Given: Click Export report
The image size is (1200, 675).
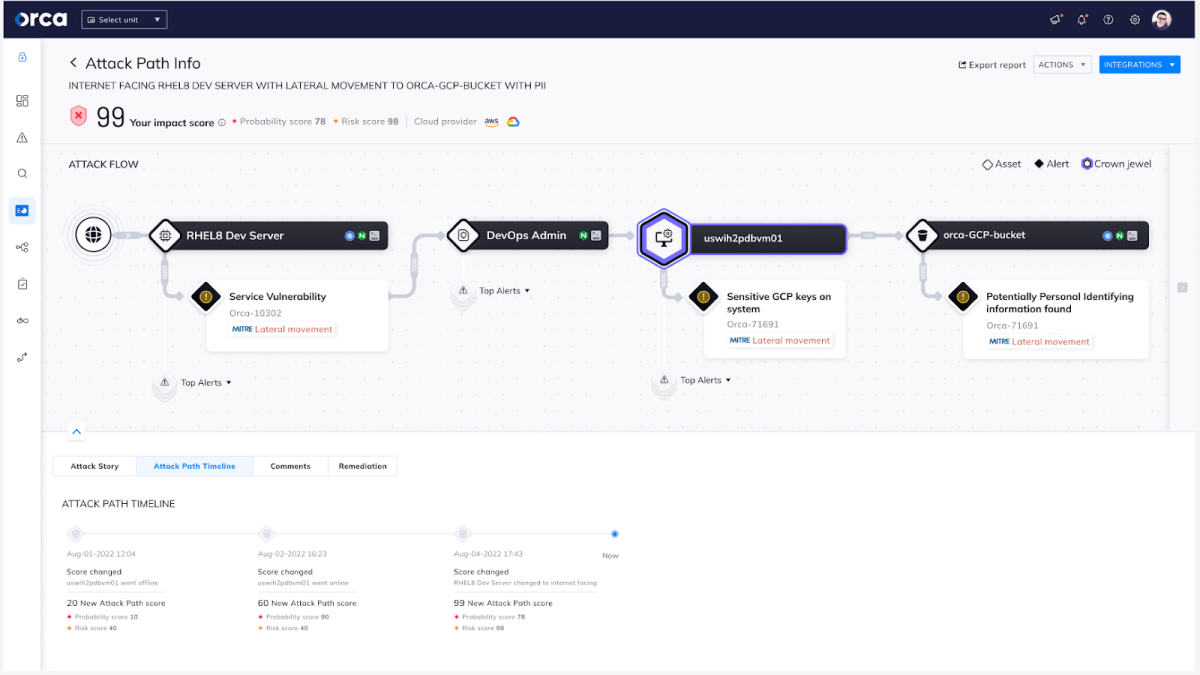Looking at the screenshot, I should tap(992, 65).
